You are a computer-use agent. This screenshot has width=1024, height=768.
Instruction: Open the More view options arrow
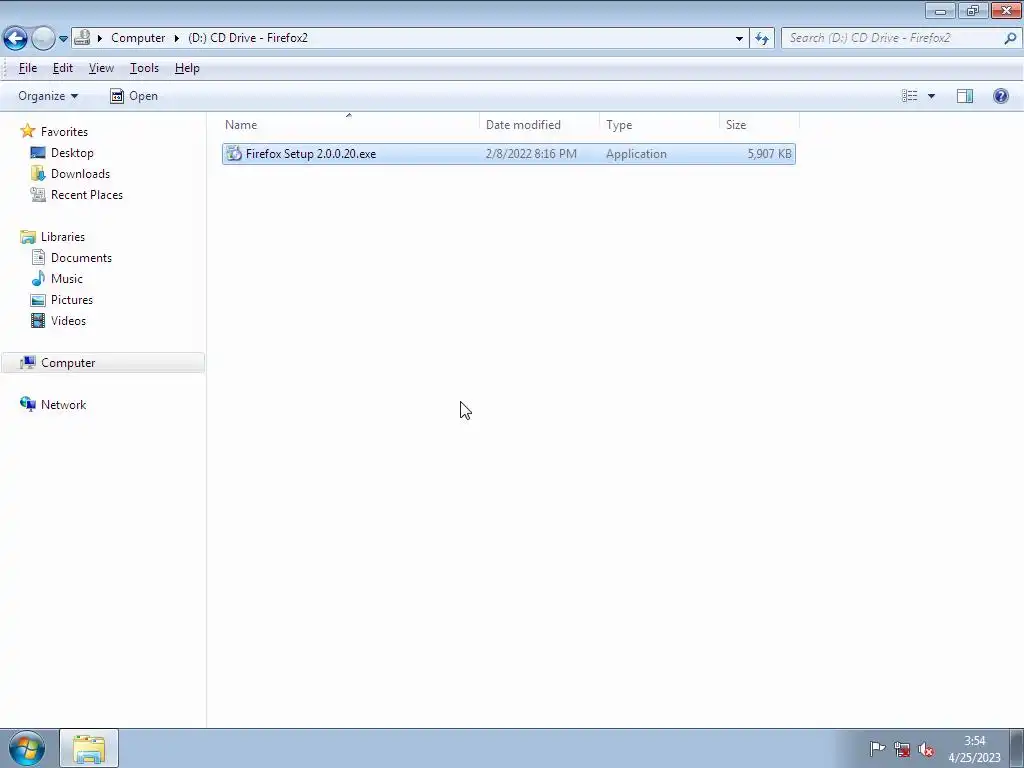[931, 96]
